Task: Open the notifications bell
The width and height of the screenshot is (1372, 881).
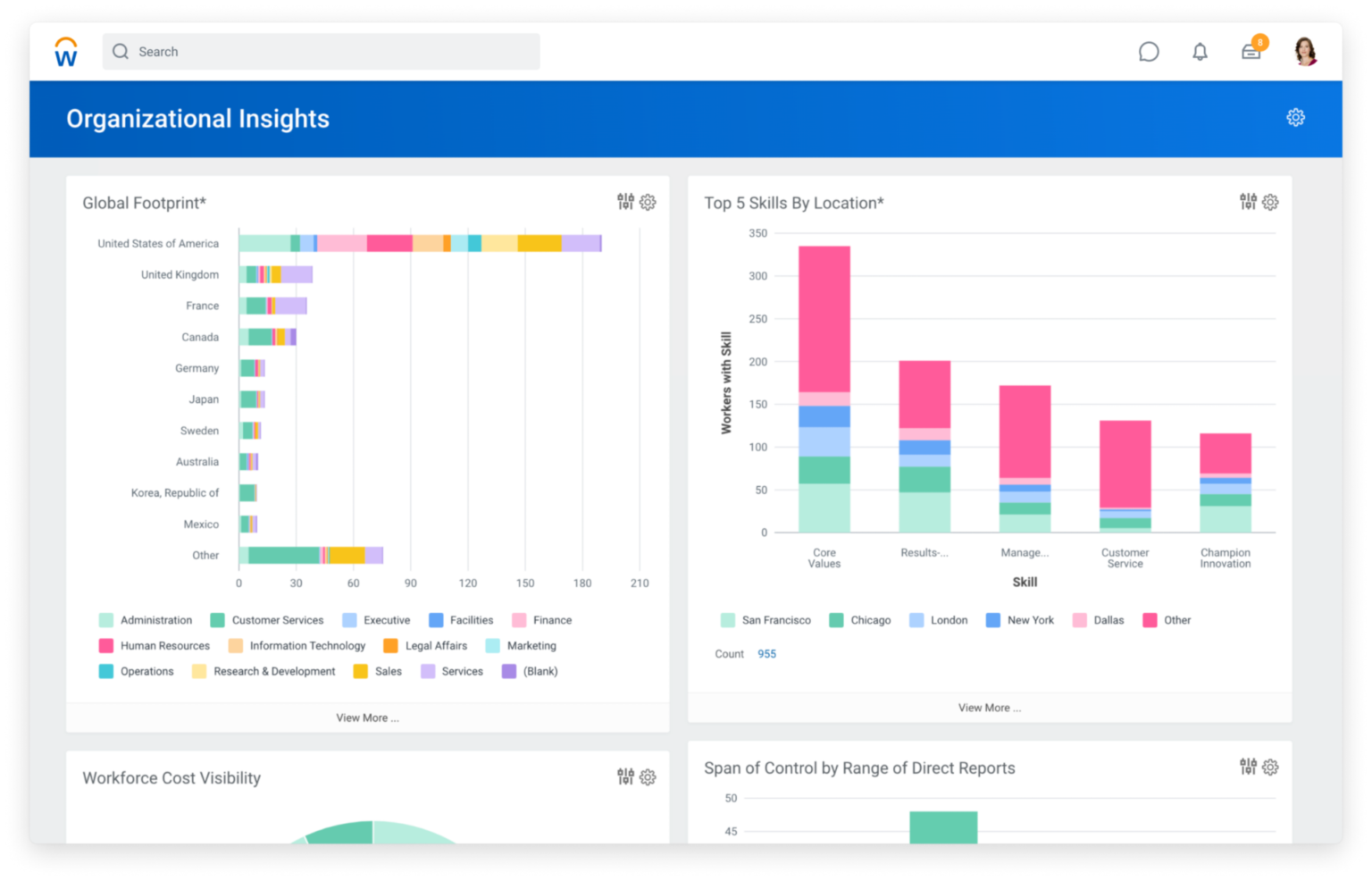Action: [x=1200, y=51]
